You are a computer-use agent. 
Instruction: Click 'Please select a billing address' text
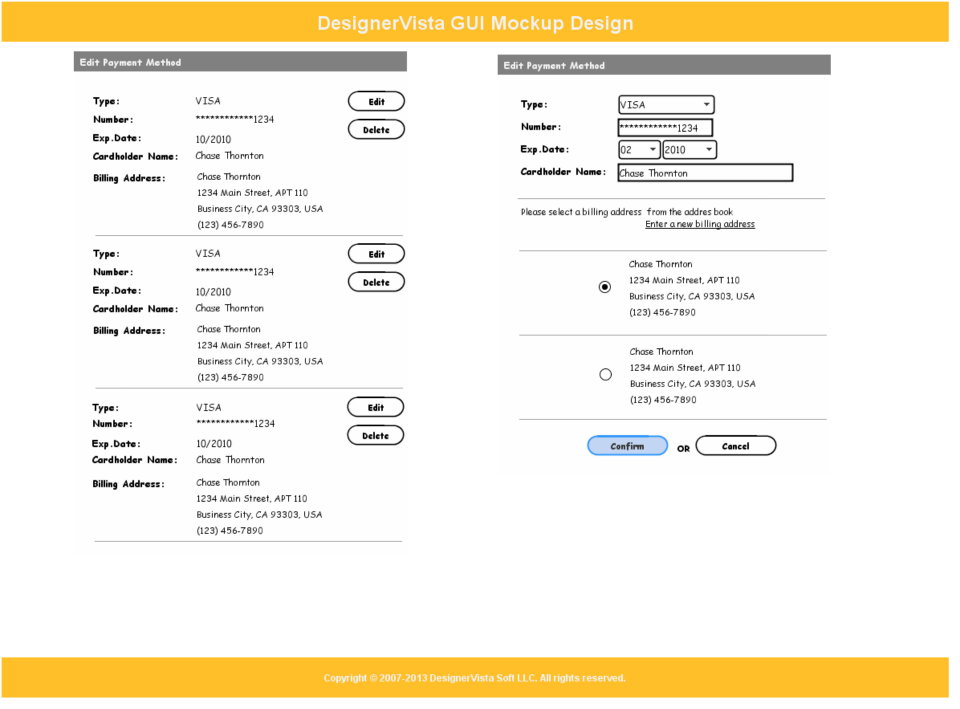581,212
